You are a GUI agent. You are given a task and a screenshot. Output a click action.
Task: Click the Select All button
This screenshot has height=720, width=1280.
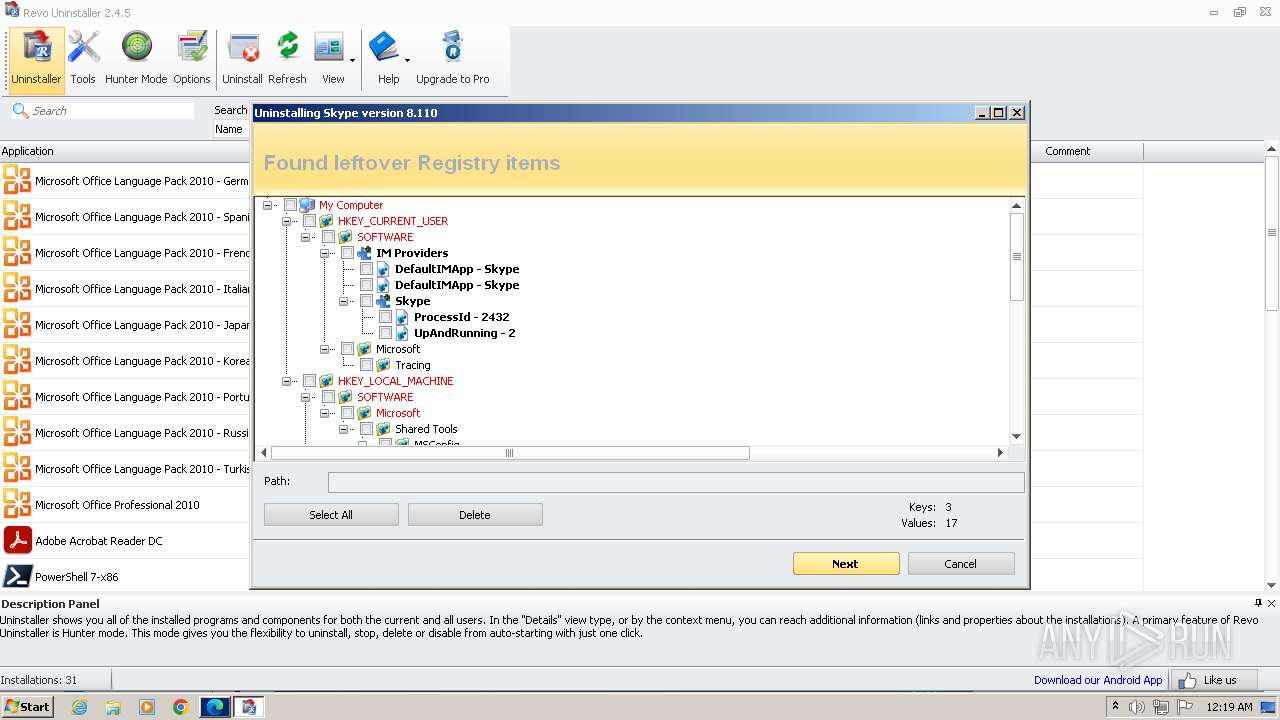(x=331, y=515)
